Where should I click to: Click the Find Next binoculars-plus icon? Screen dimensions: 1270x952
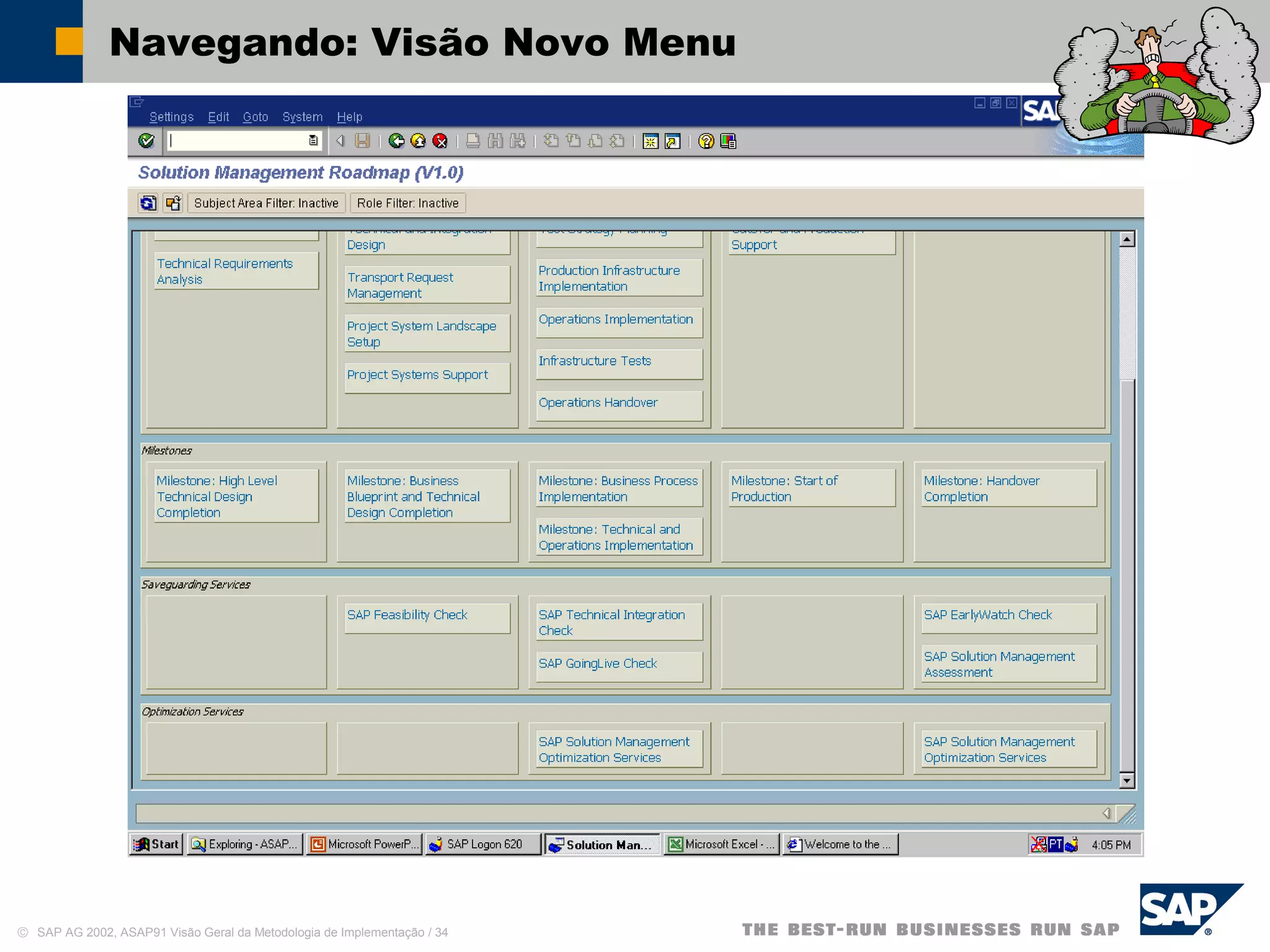click(x=517, y=141)
